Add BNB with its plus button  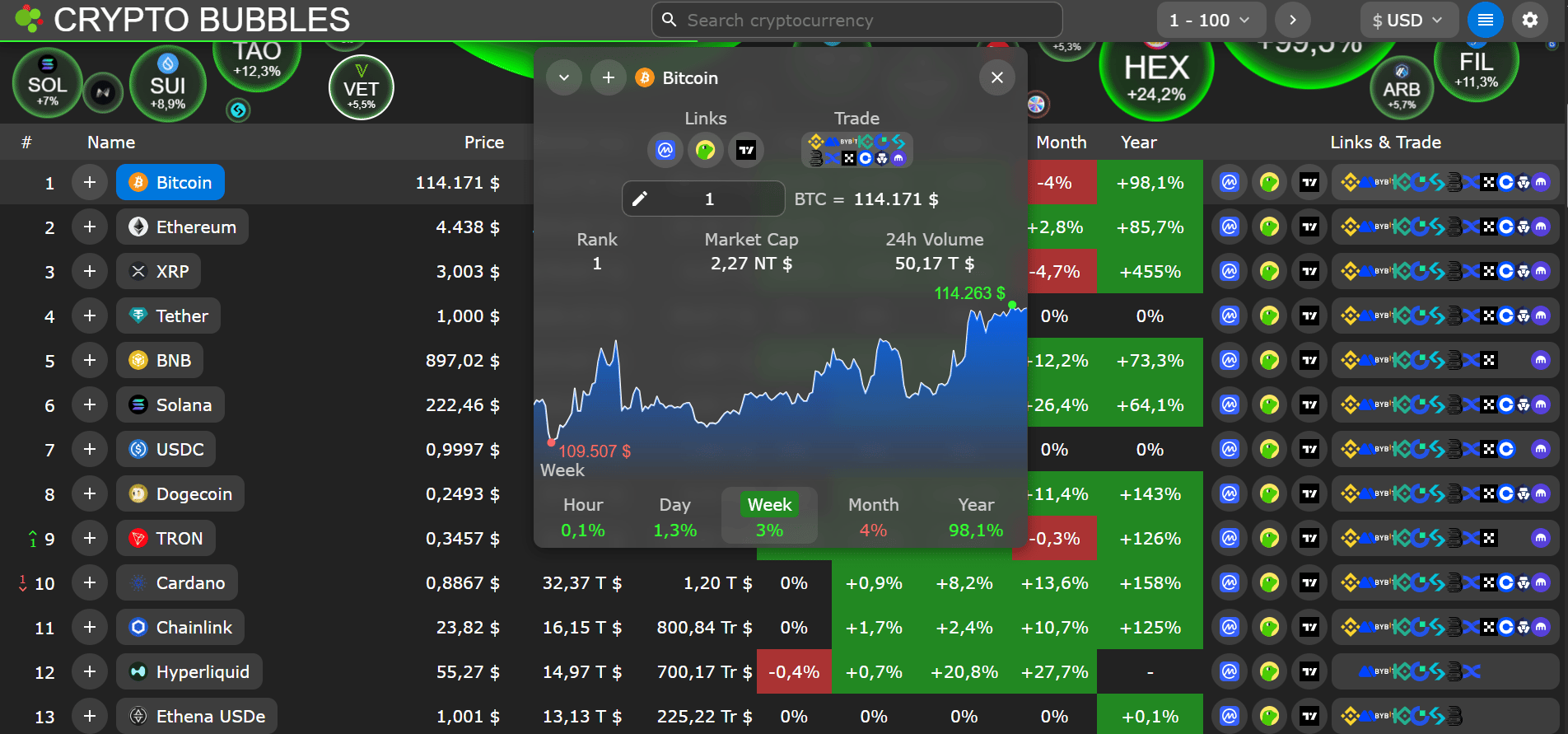click(90, 361)
